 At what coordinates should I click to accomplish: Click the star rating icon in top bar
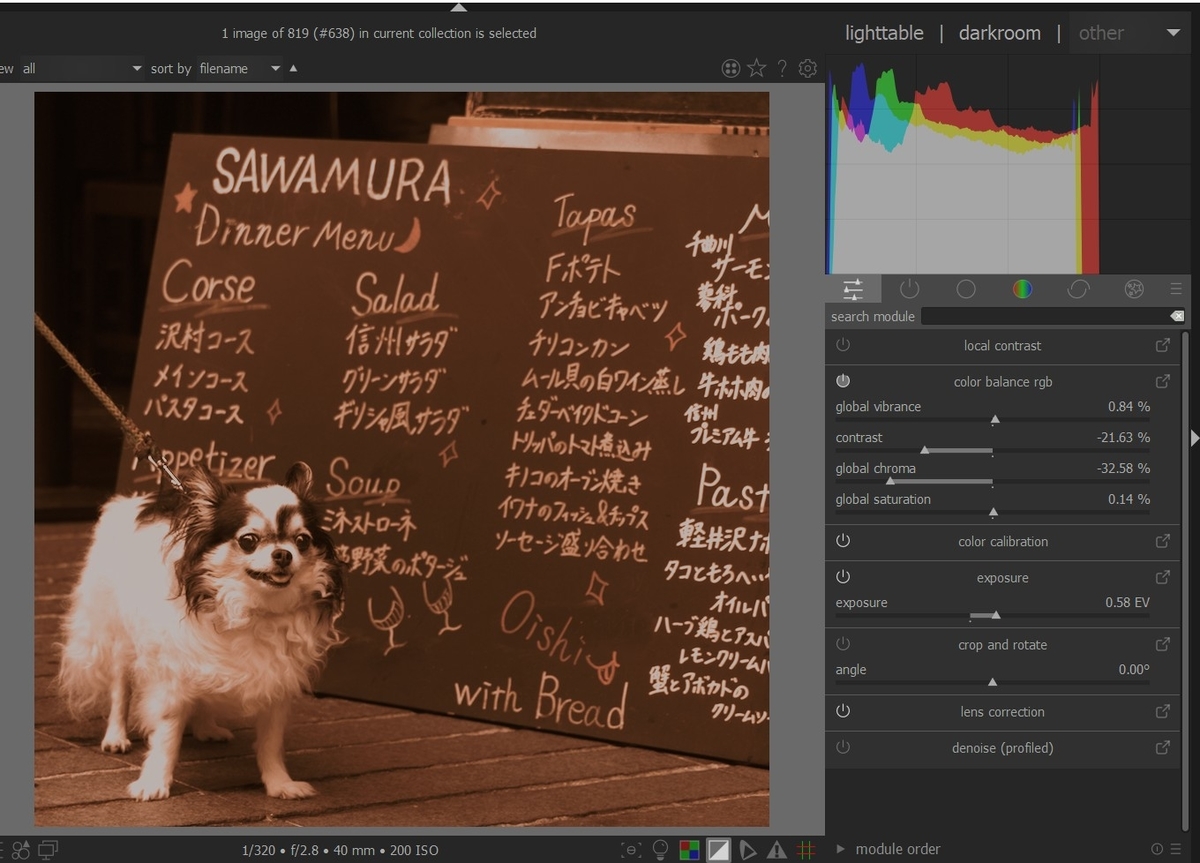[x=757, y=68]
